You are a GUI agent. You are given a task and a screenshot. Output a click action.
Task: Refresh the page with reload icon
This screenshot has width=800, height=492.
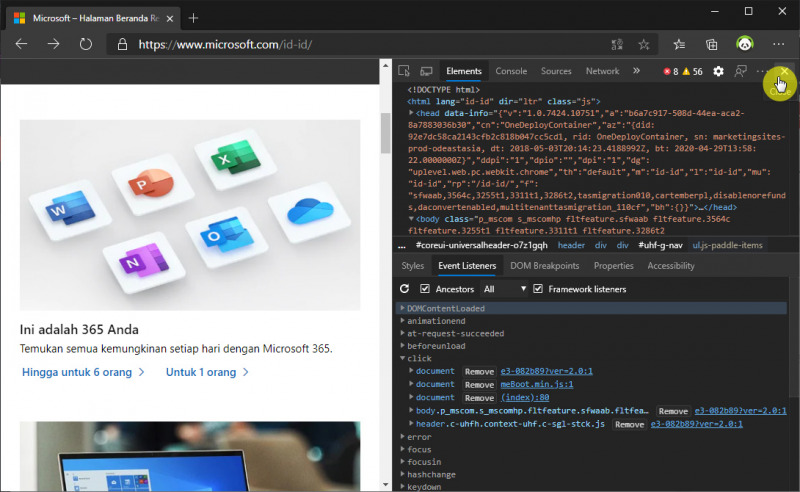click(x=86, y=44)
